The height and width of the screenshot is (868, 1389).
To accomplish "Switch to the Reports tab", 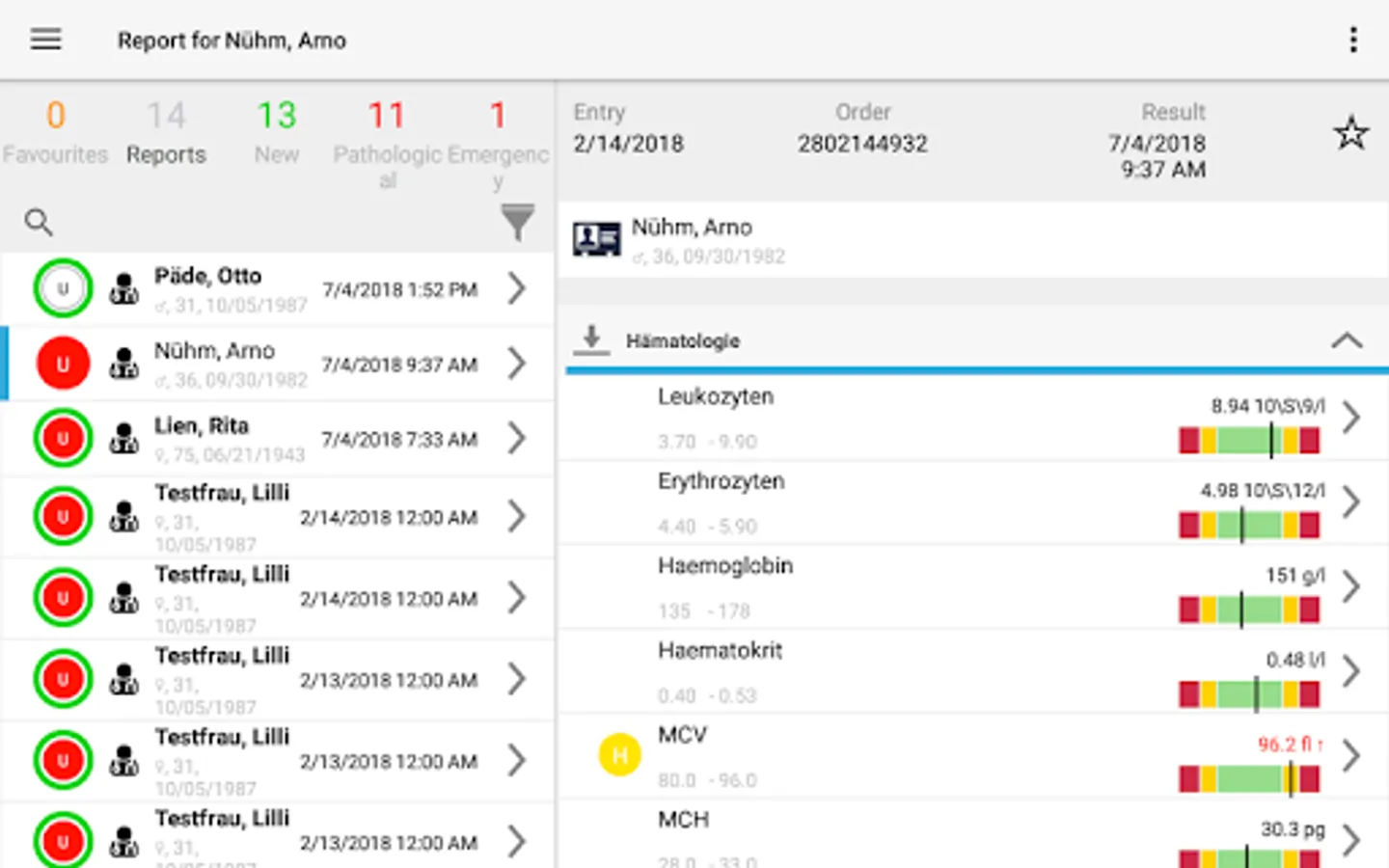I will click(166, 134).
